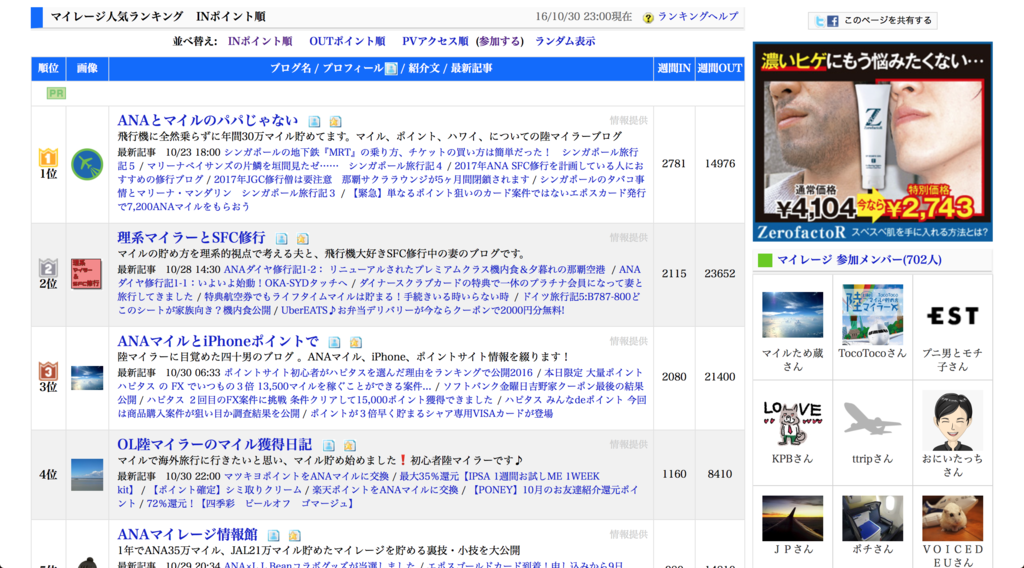Open article マツキヨポイントをANAマイルに交換
This screenshot has width=1024, height=568.
pos(306,477)
